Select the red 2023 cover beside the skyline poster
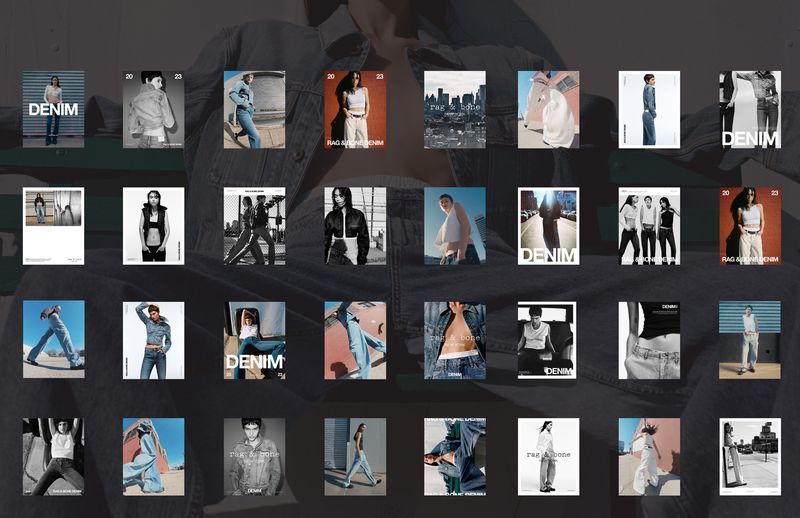Screen dimensions: 800x518 (x=355, y=109)
